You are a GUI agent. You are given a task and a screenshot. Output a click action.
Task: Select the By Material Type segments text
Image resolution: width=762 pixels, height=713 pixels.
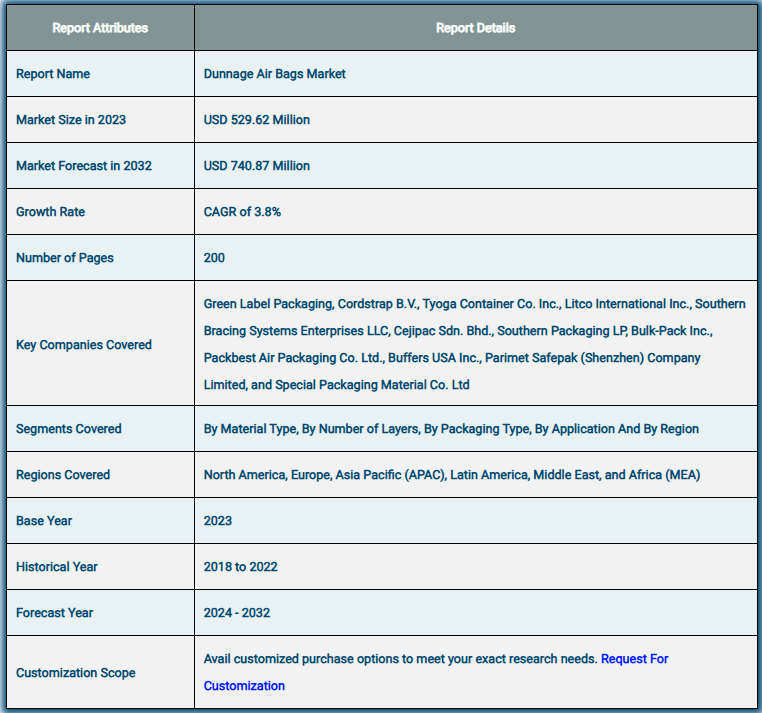451,429
